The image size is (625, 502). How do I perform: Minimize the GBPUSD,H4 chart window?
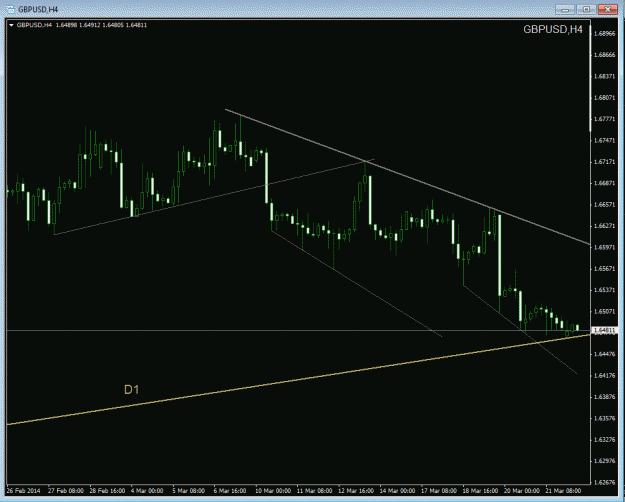(x=565, y=9)
